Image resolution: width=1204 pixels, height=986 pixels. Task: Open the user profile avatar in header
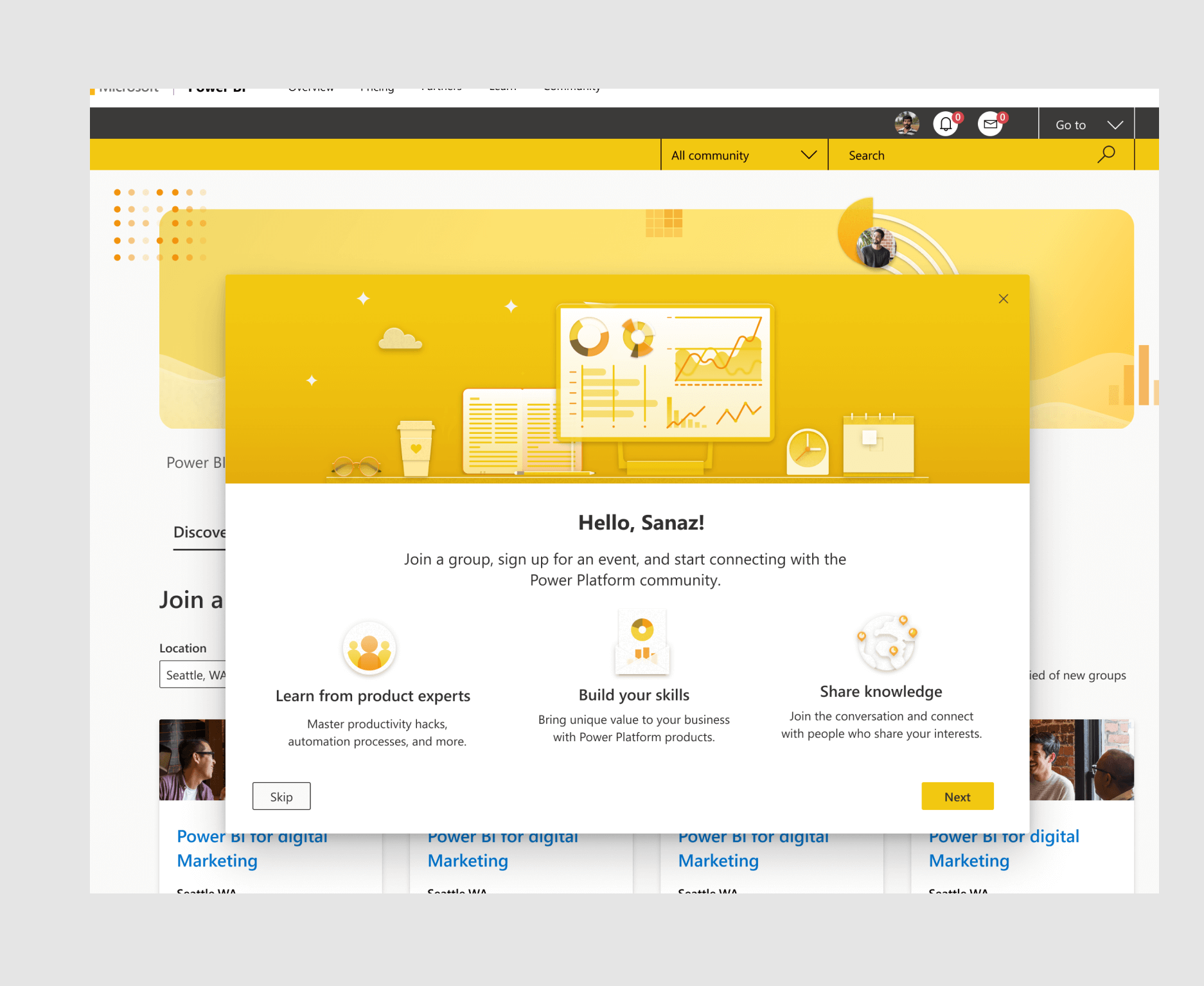(907, 123)
